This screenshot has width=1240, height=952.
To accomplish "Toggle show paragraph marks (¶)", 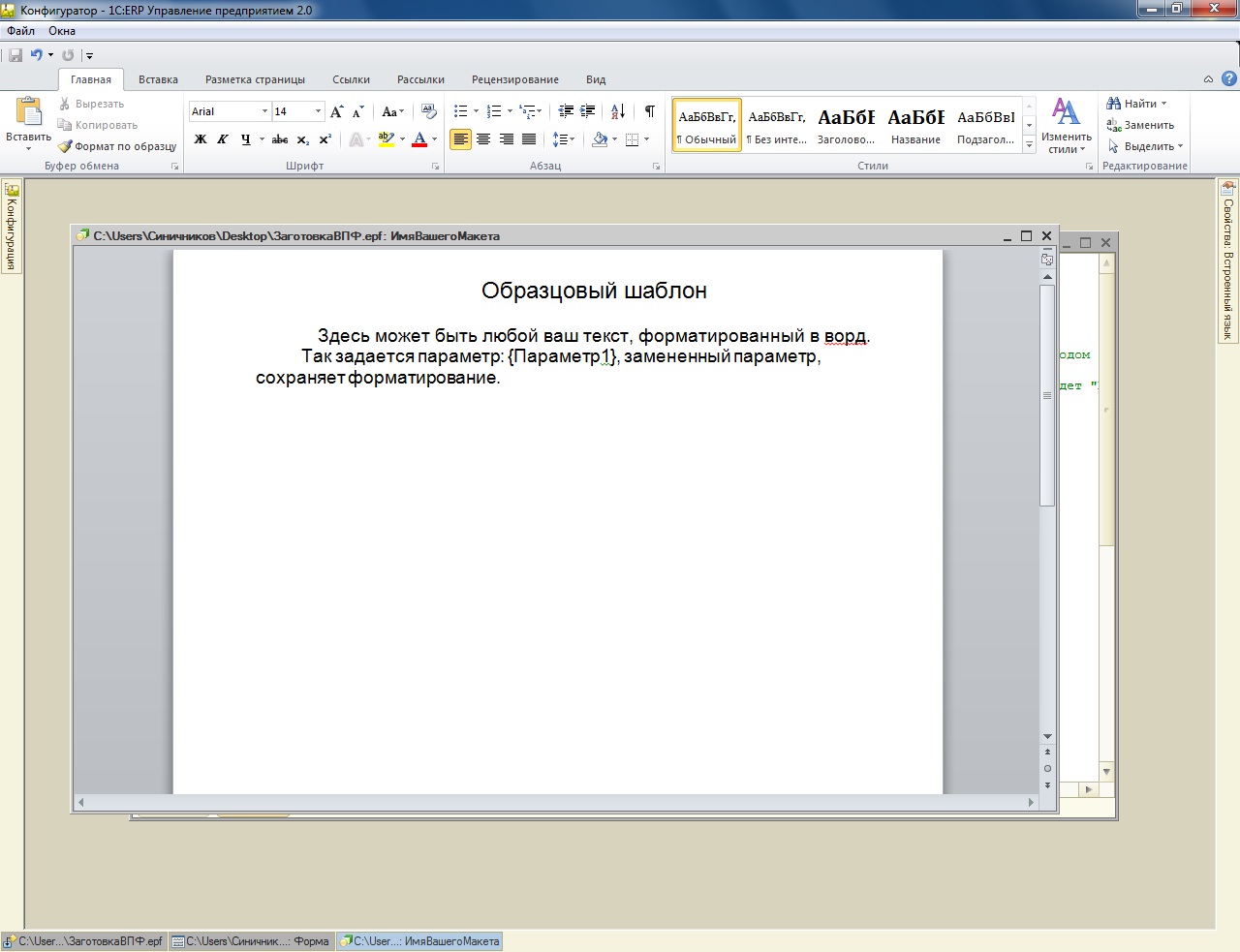I will [649, 111].
